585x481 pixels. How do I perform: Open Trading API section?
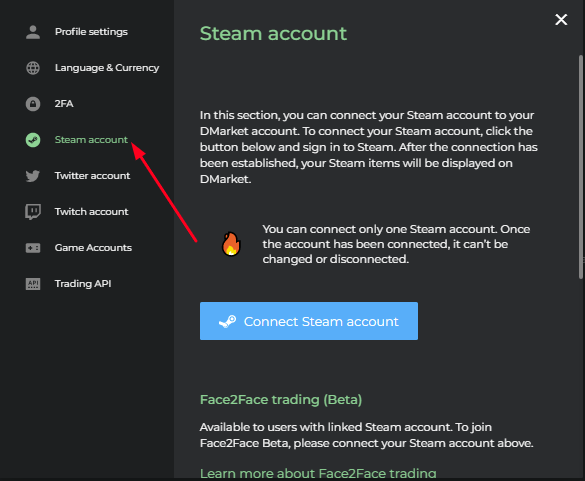[x=83, y=284]
